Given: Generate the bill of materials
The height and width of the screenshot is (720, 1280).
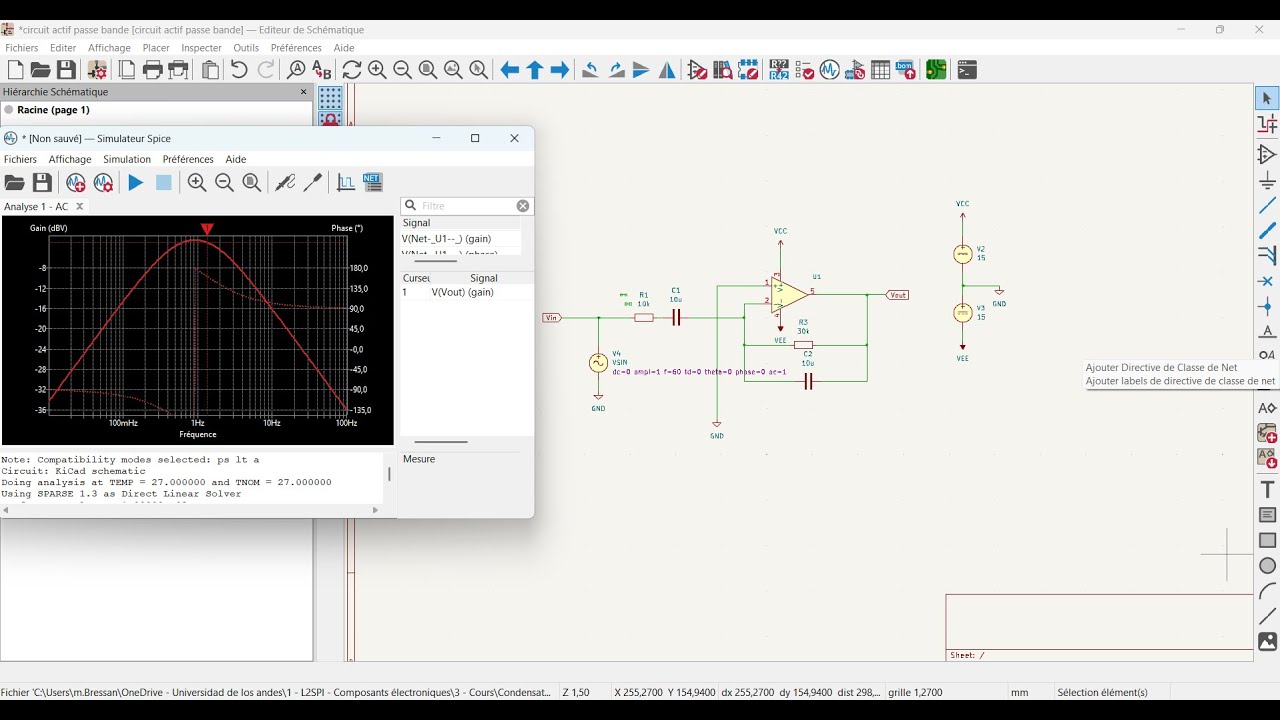Looking at the screenshot, I should click(905, 70).
